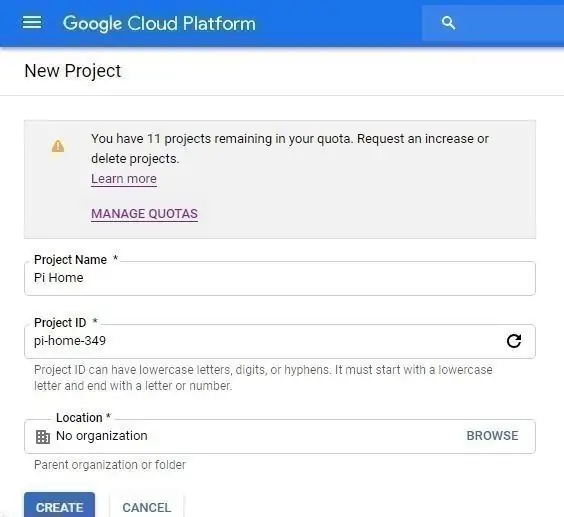
Task: Click the Project ID rules helper text
Action: (x=263, y=378)
